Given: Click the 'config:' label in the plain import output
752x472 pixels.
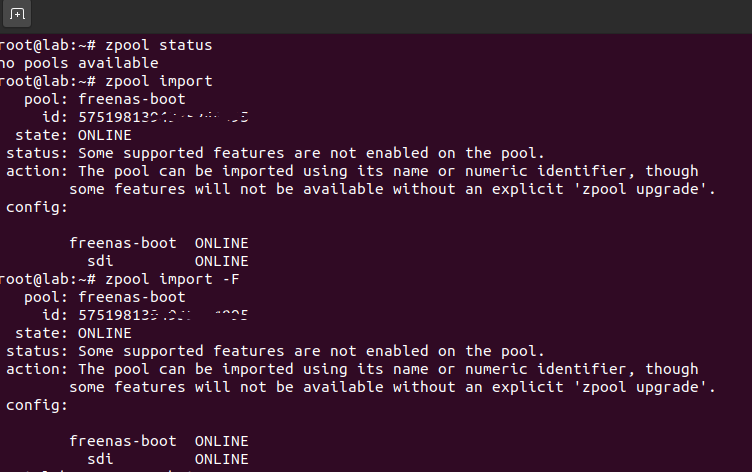Looking at the screenshot, I should click(37, 207).
